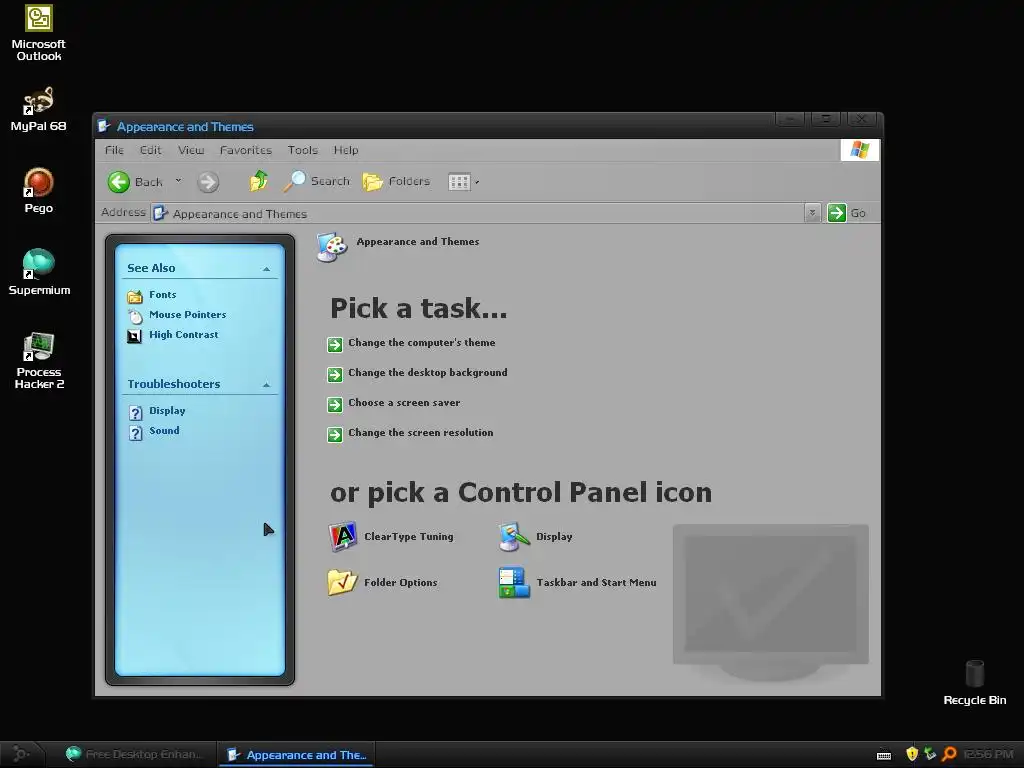The image size is (1024, 768).
Task: Open the Folder Options icon
Action: click(x=342, y=583)
